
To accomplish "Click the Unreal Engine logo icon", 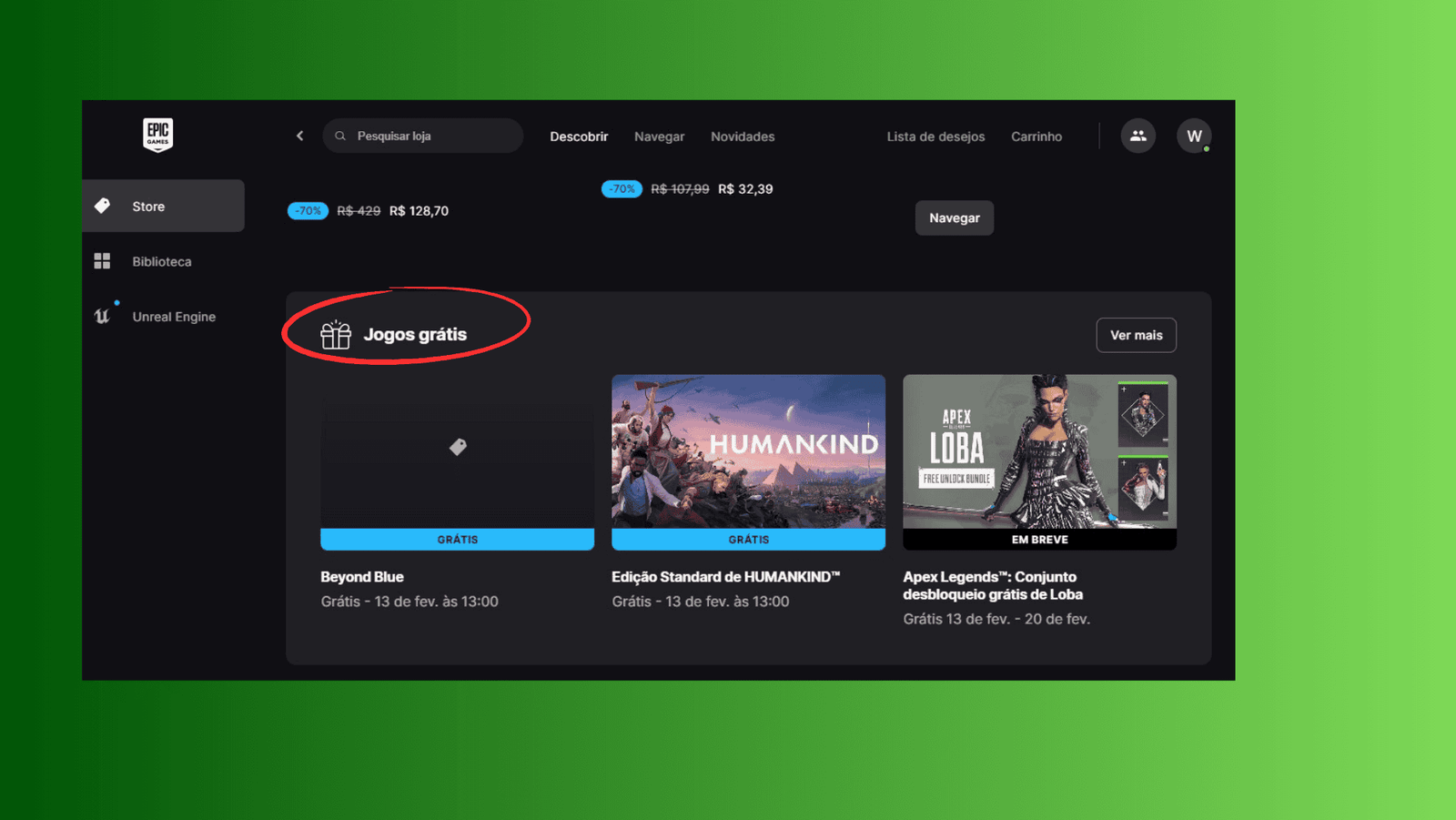I will pos(102,316).
